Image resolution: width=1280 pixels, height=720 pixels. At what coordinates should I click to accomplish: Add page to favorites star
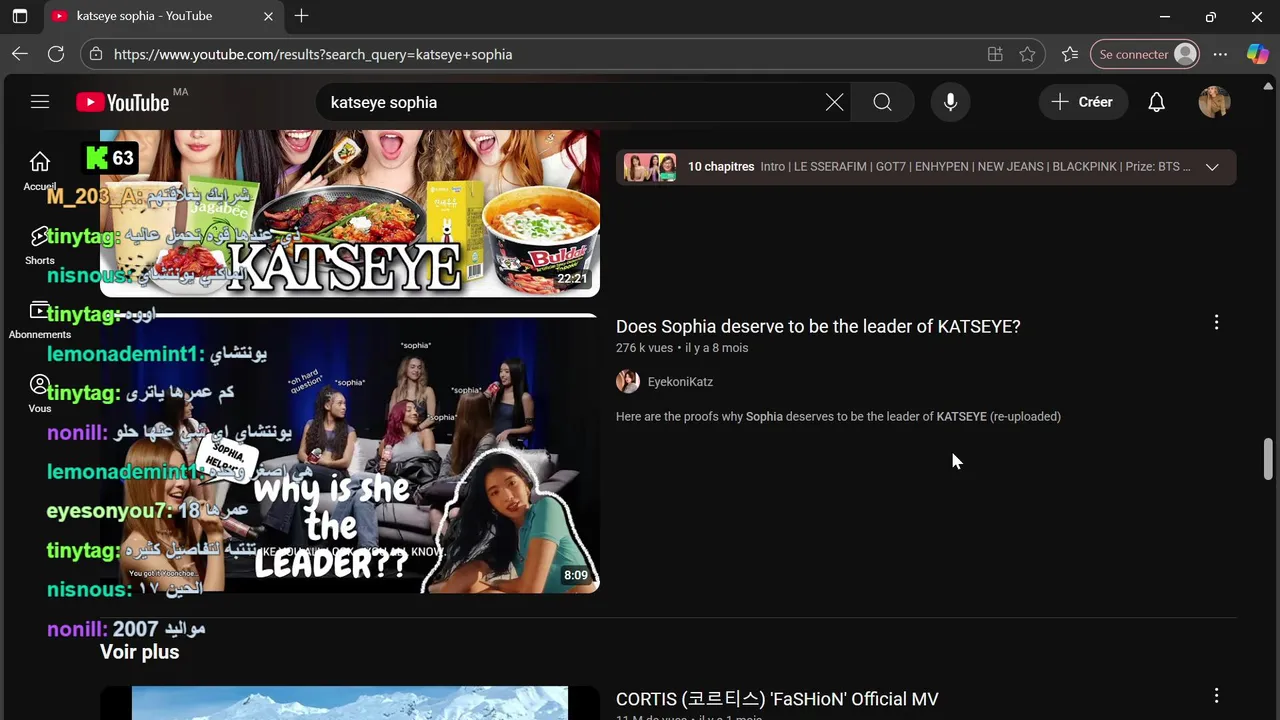pyautogui.click(x=1027, y=54)
